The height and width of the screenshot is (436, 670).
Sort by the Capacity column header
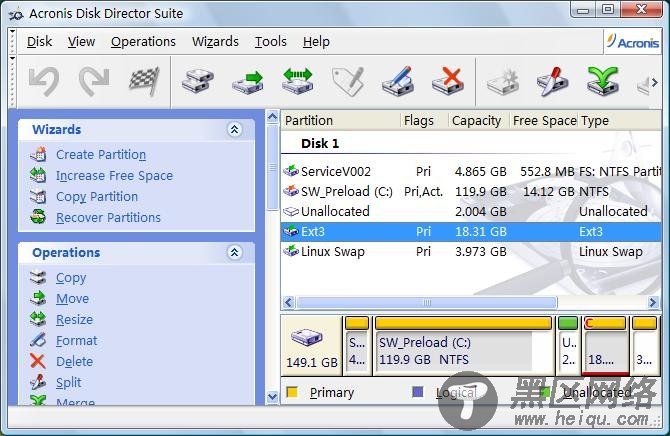tap(478, 121)
